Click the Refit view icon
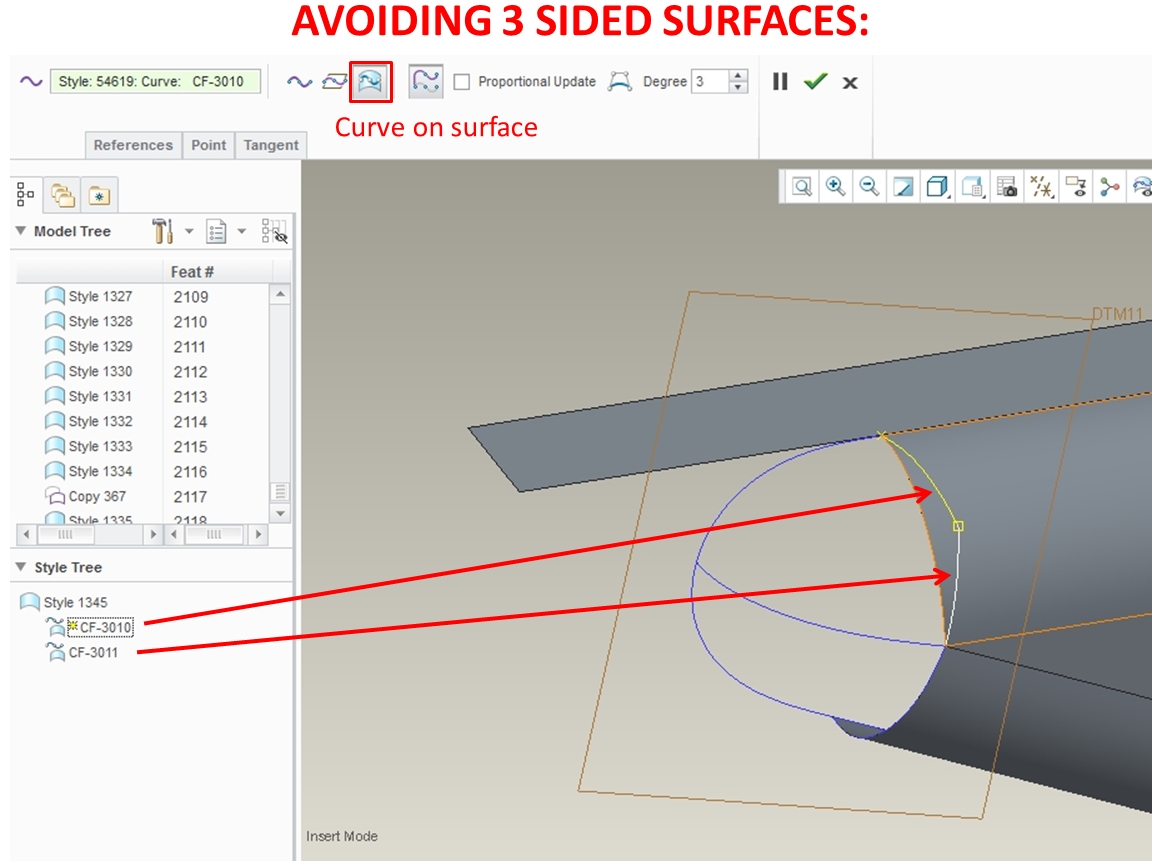The height and width of the screenshot is (867, 1158). click(801, 186)
